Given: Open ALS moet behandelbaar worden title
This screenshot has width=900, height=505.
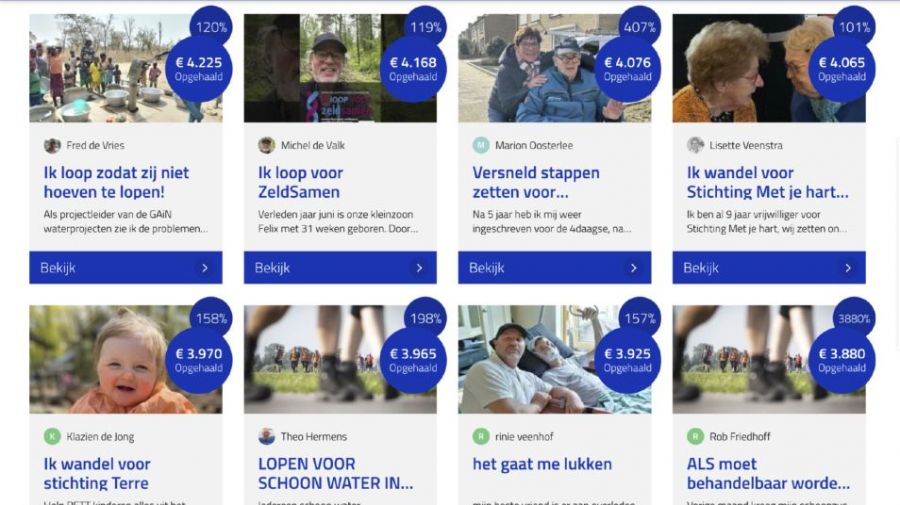Looking at the screenshot, I should click(x=768, y=473).
